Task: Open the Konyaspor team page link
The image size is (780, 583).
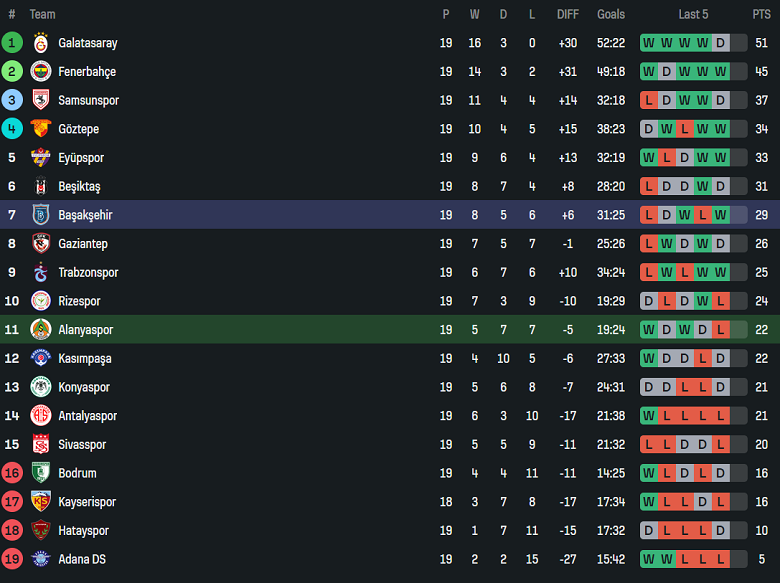Action: 84,387
